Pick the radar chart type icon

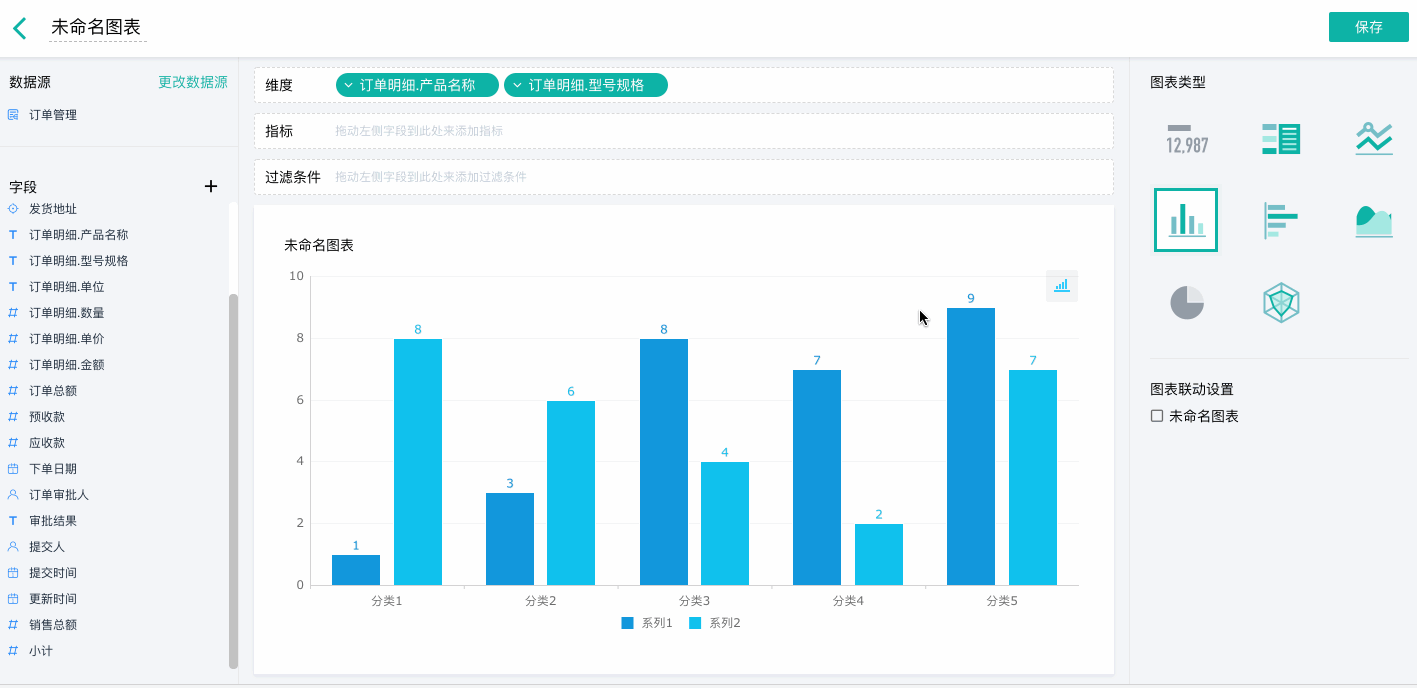click(x=1281, y=302)
